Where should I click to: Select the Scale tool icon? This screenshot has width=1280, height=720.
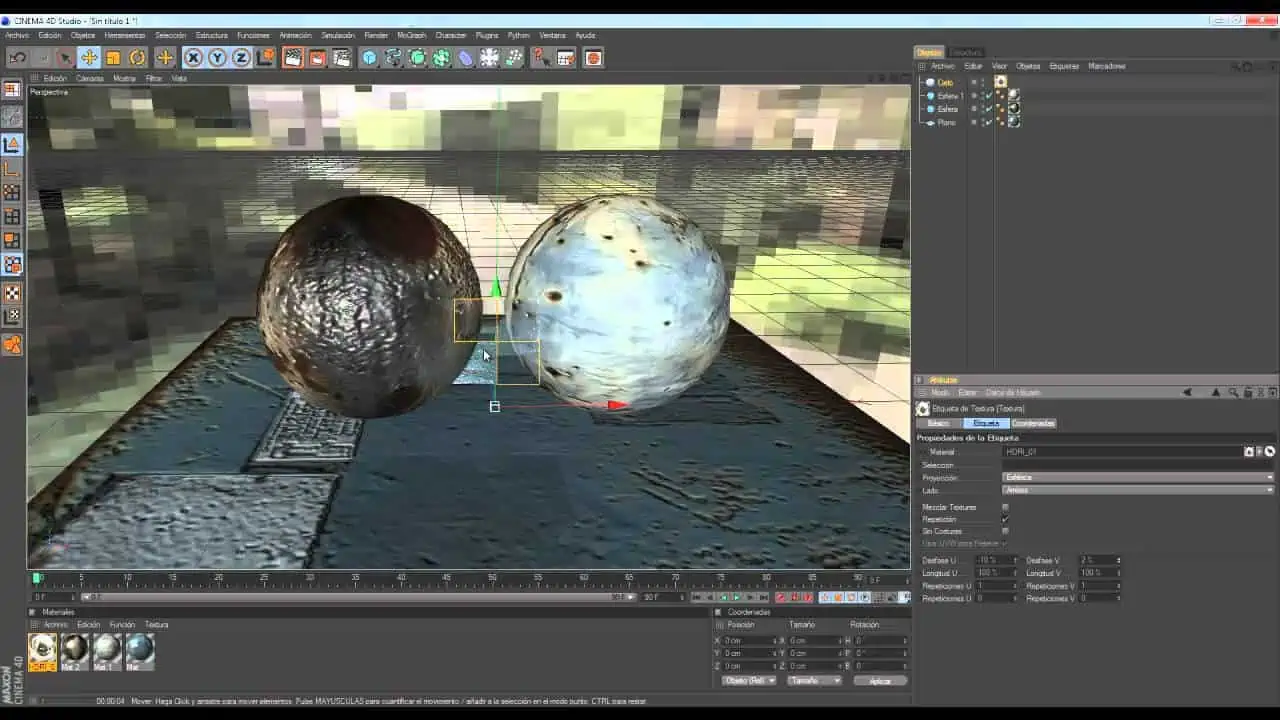(113, 58)
